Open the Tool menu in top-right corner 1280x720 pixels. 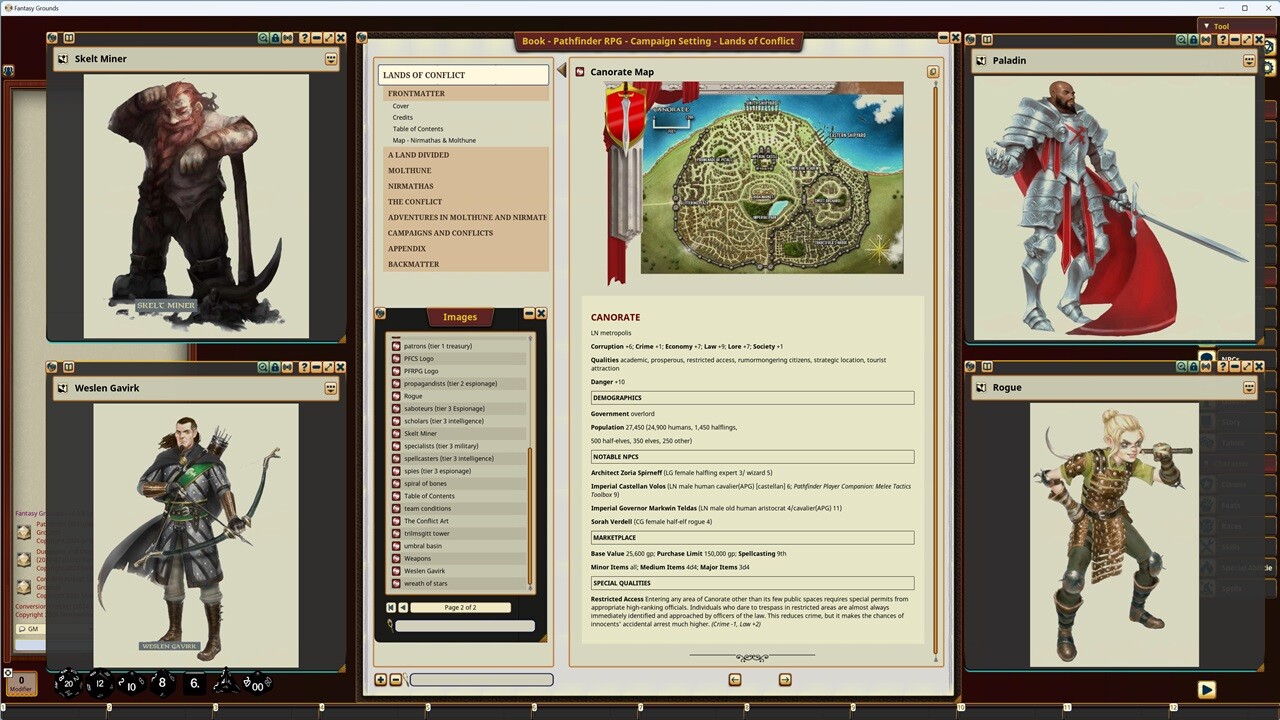tap(1220, 26)
